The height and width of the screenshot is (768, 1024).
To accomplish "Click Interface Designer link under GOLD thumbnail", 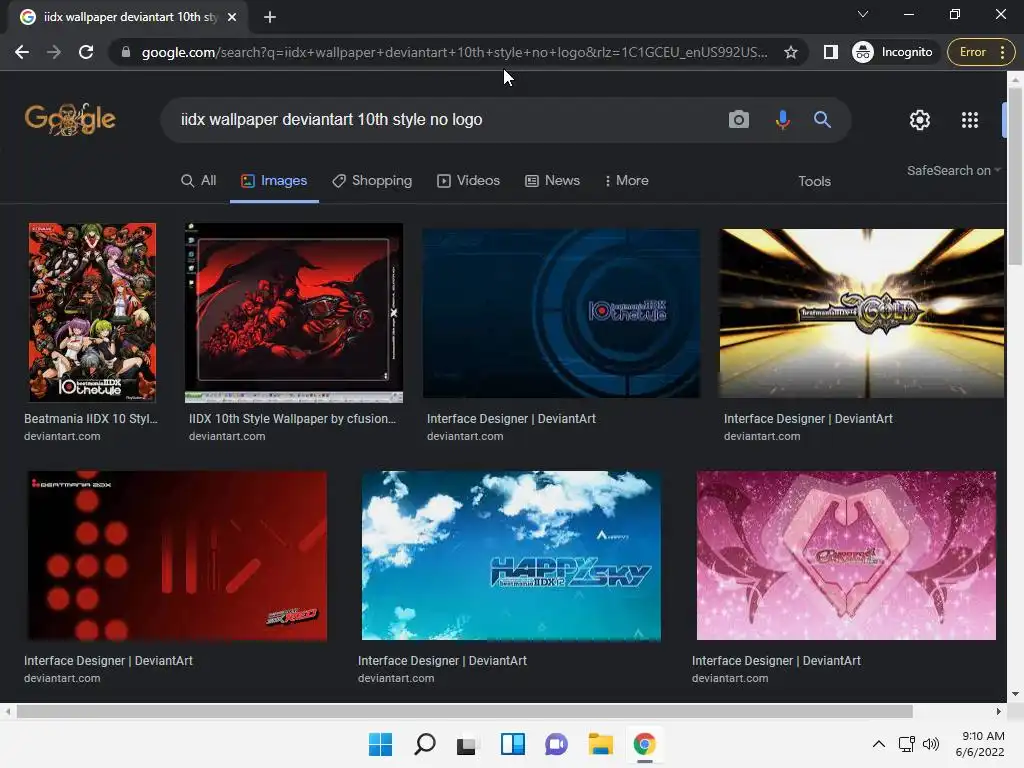I will tap(808, 419).
